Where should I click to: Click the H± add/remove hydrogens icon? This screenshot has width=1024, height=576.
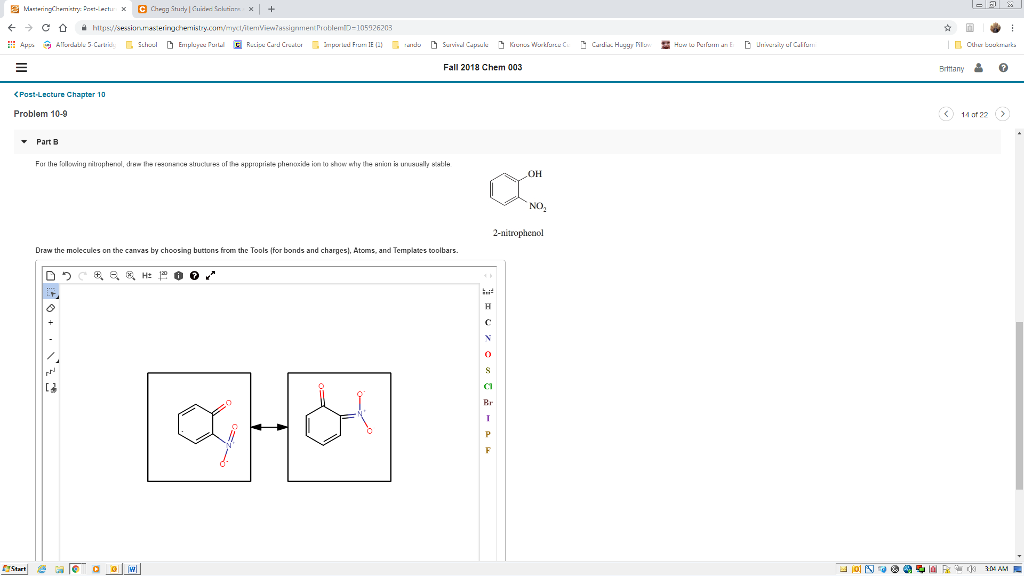pyautogui.click(x=146, y=275)
